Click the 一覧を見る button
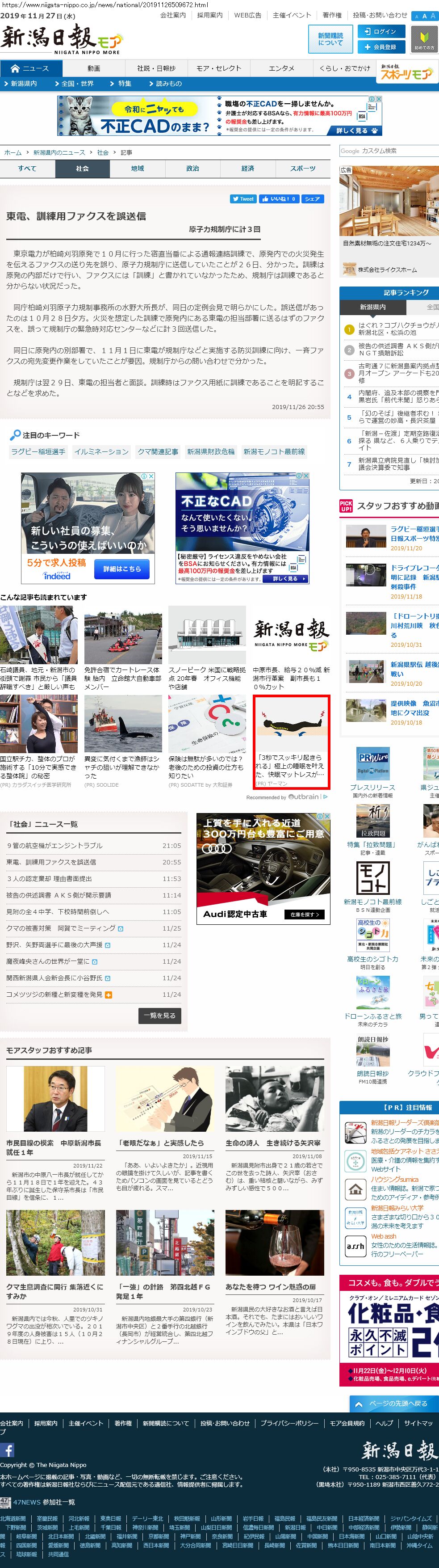The height and width of the screenshot is (1568, 439). point(159,1015)
